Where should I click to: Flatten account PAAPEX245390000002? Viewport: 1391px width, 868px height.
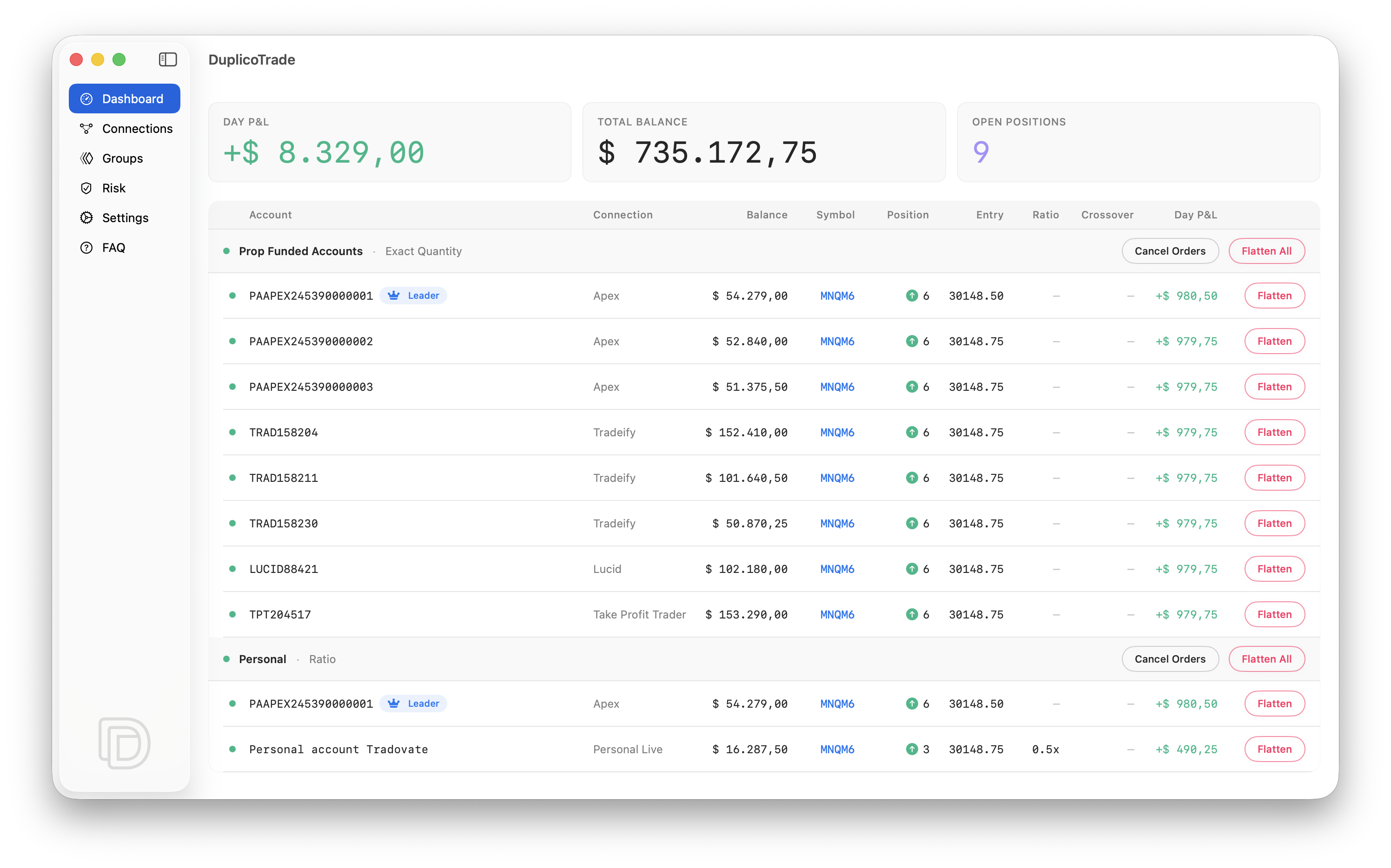[1274, 342]
